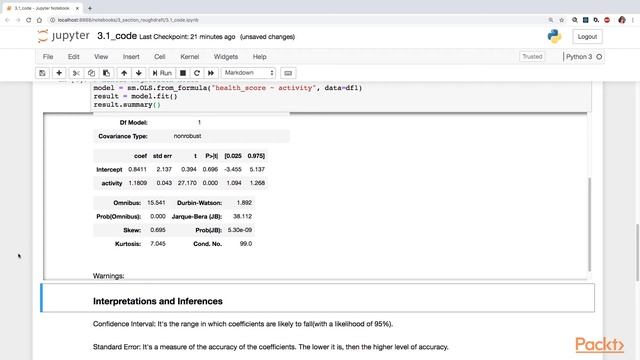Viewport: 640px width, 360px height.
Task: Click the Durbin-Watson value 1.892
Action: tap(244, 203)
